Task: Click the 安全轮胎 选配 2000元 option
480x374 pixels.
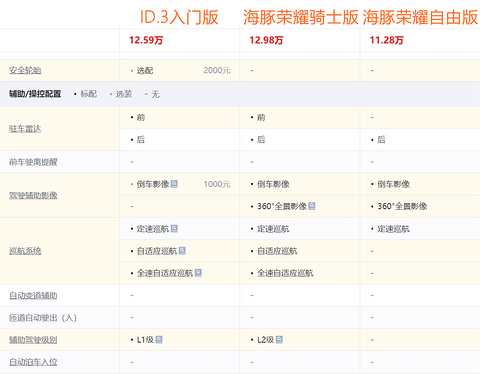Action: click(x=180, y=70)
